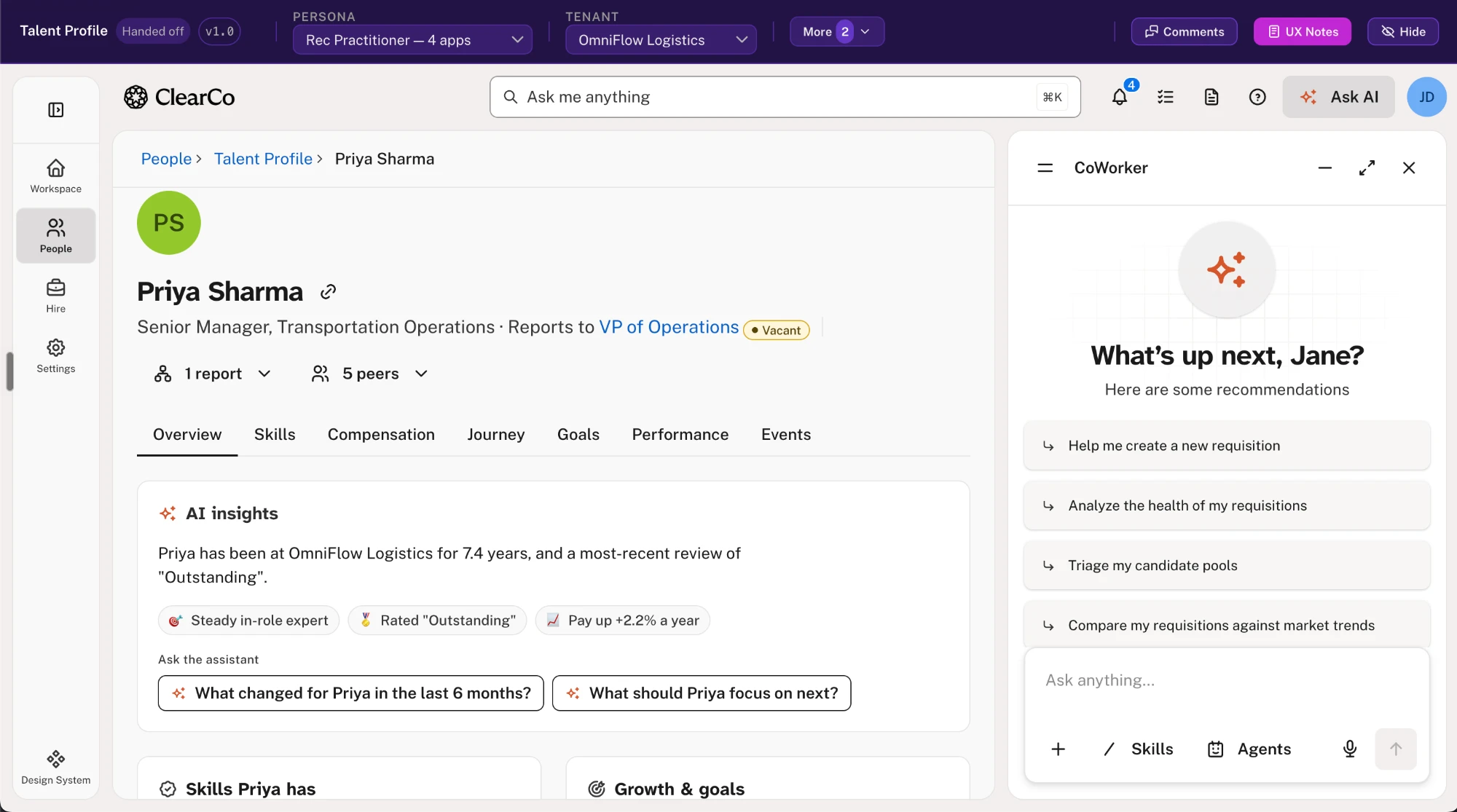Open the Design System icon
Image resolution: width=1457 pixels, height=812 pixels.
[56, 768]
